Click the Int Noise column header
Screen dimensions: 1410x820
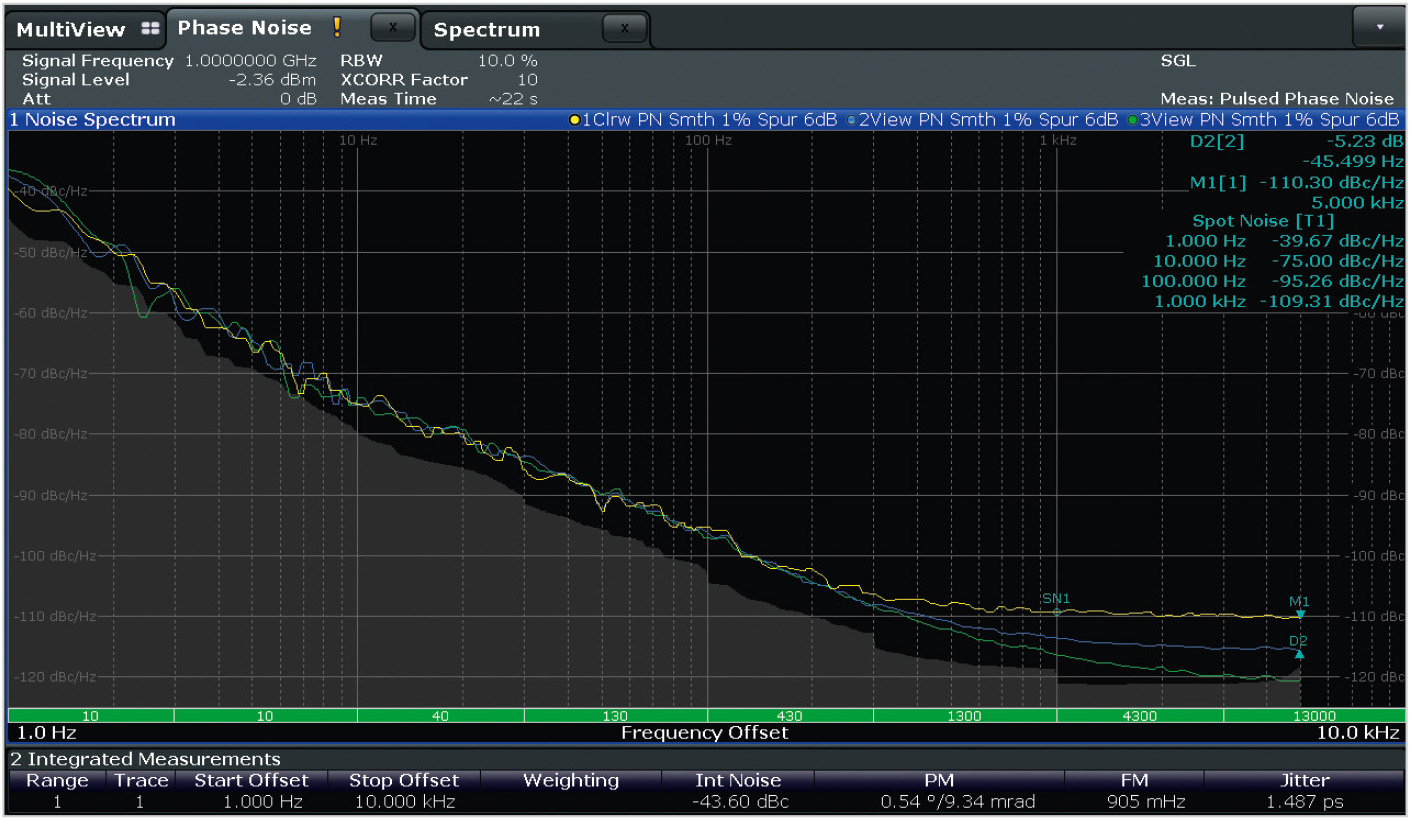(x=738, y=781)
